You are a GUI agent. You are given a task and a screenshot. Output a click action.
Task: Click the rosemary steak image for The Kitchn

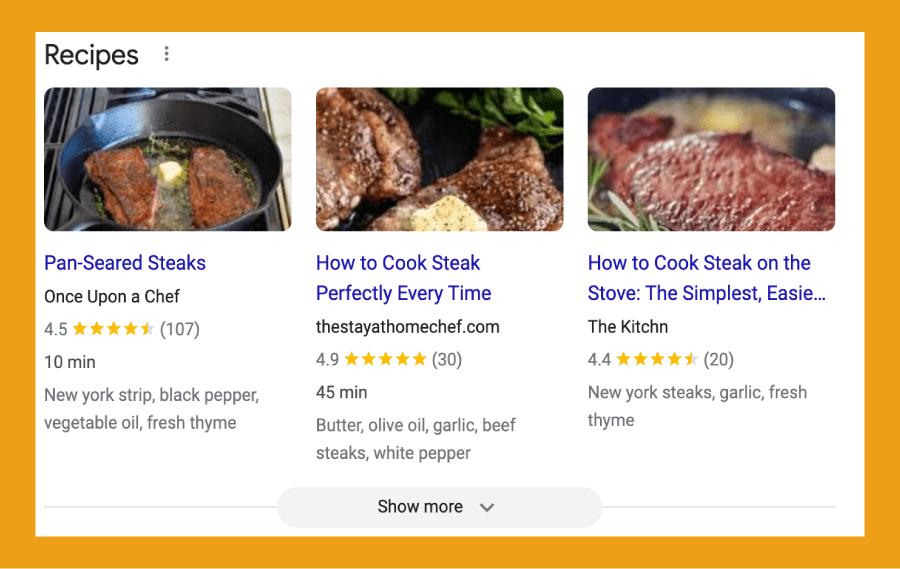[711, 160]
